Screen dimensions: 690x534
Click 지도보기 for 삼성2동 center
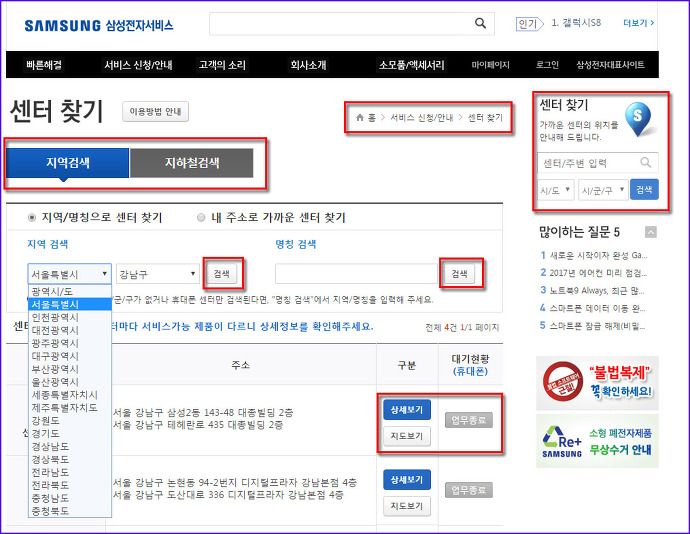[407, 436]
